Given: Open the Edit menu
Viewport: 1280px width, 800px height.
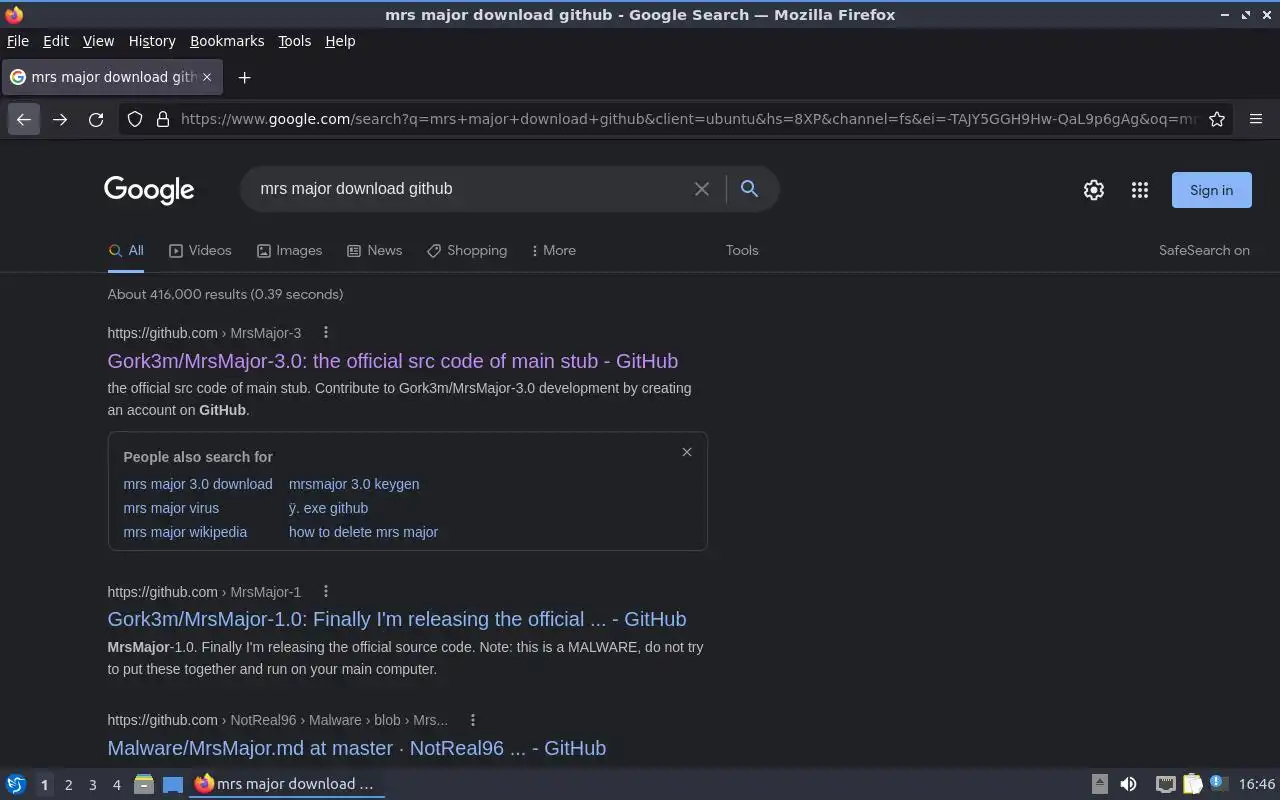Looking at the screenshot, I should click(56, 41).
